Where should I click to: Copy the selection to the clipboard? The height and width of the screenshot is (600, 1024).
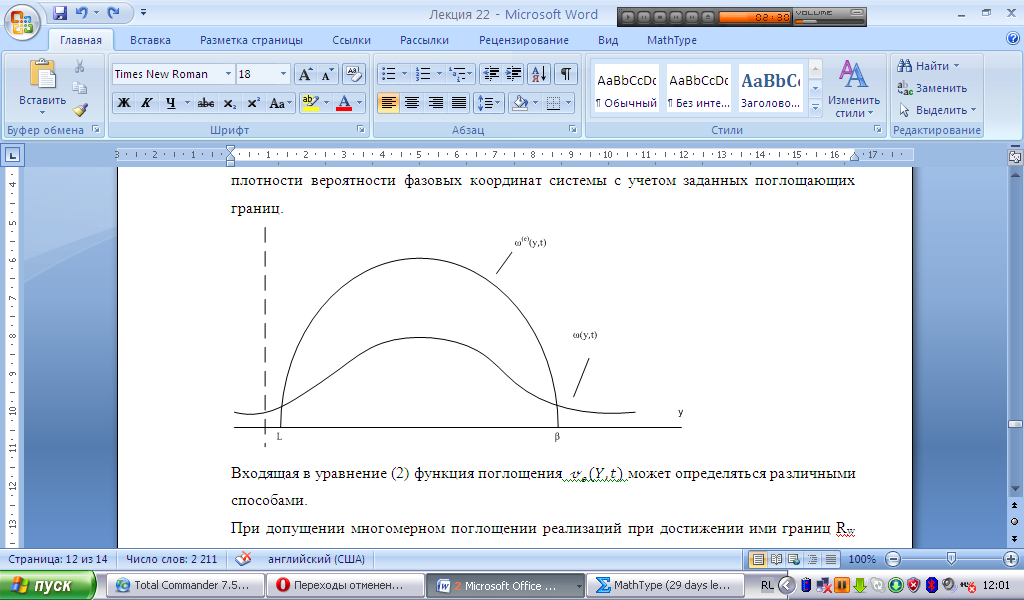pyautogui.click(x=80, y=88)
